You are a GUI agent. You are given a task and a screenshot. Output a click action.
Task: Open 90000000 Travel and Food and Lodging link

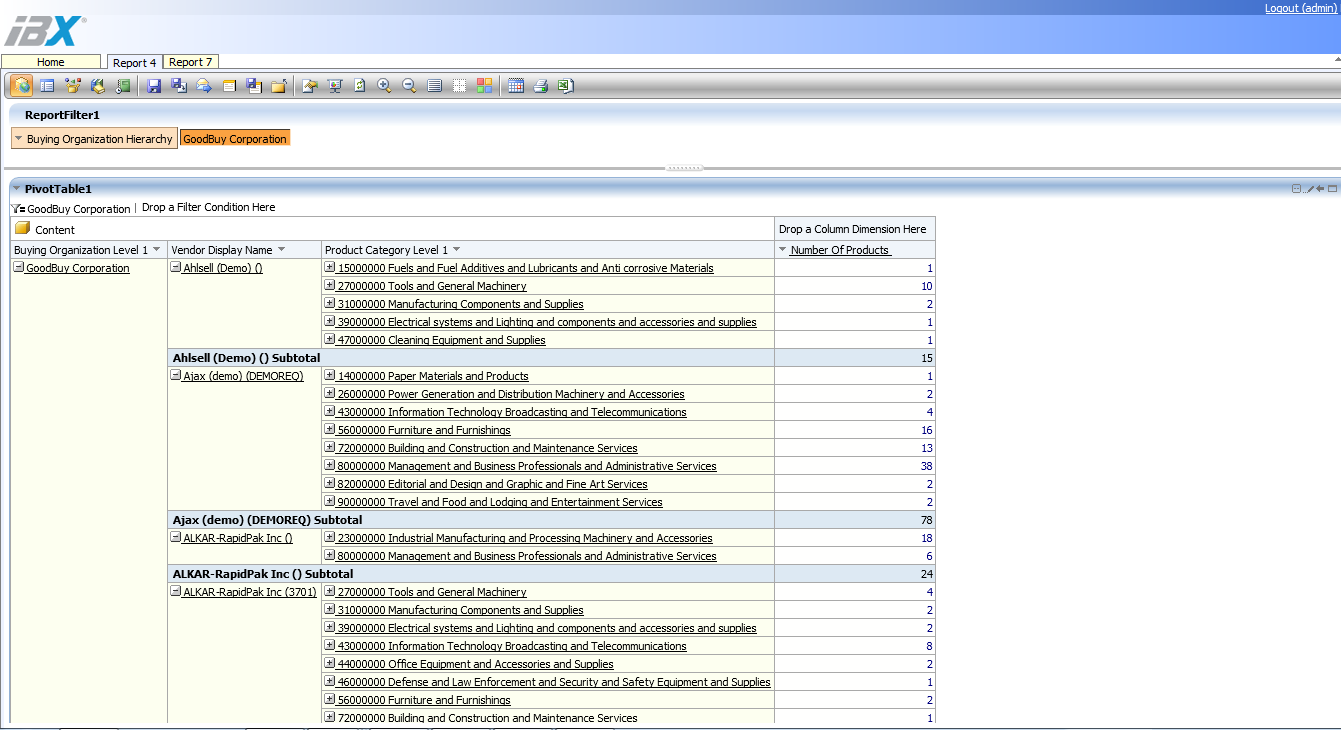[500, 502]
